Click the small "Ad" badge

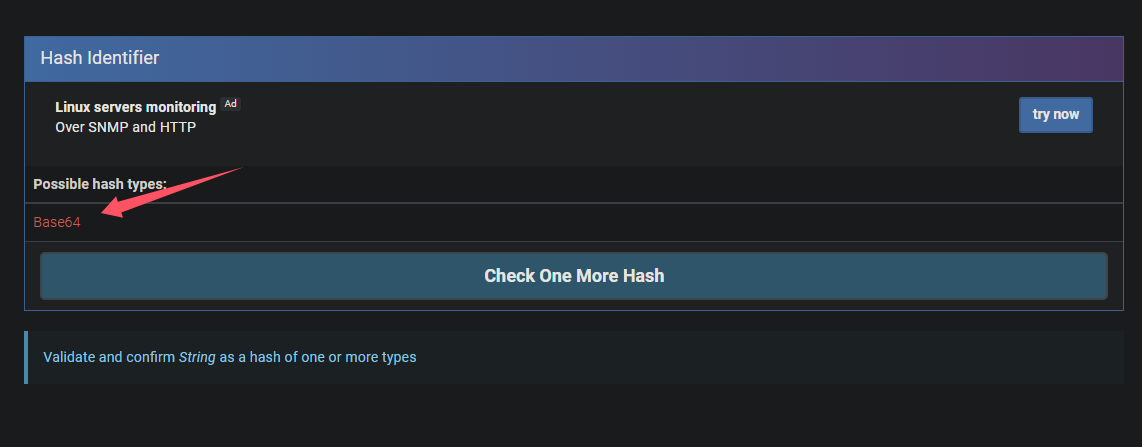pos(231,104)
